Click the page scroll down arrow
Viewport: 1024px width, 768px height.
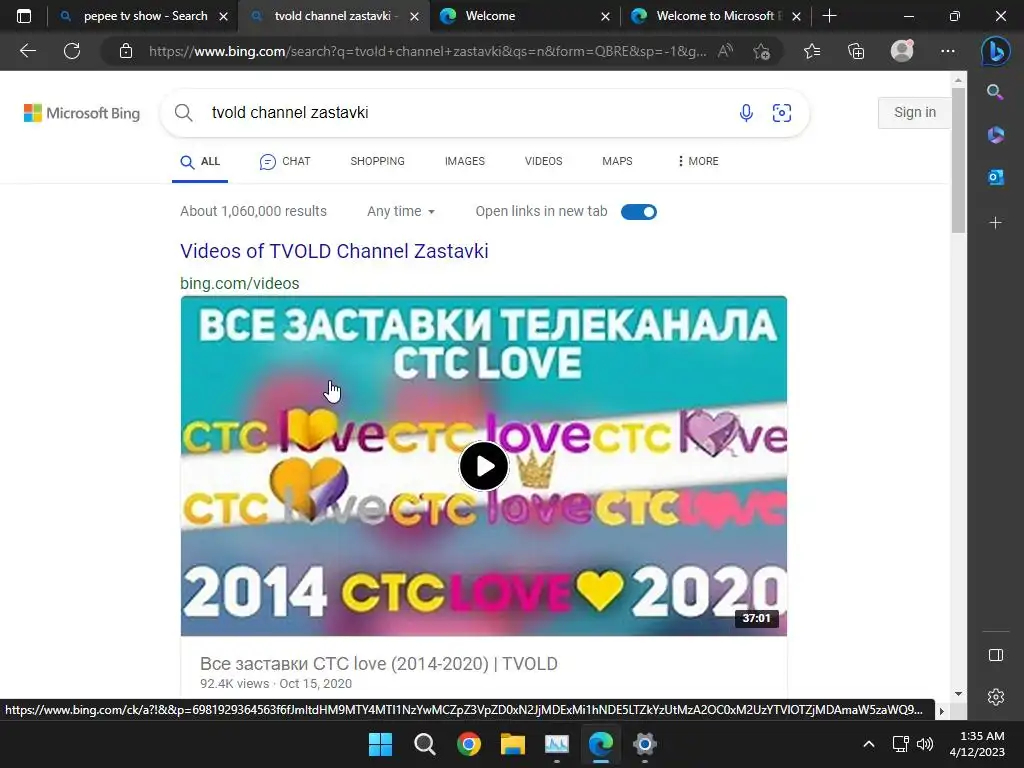[x=958, y=694]
